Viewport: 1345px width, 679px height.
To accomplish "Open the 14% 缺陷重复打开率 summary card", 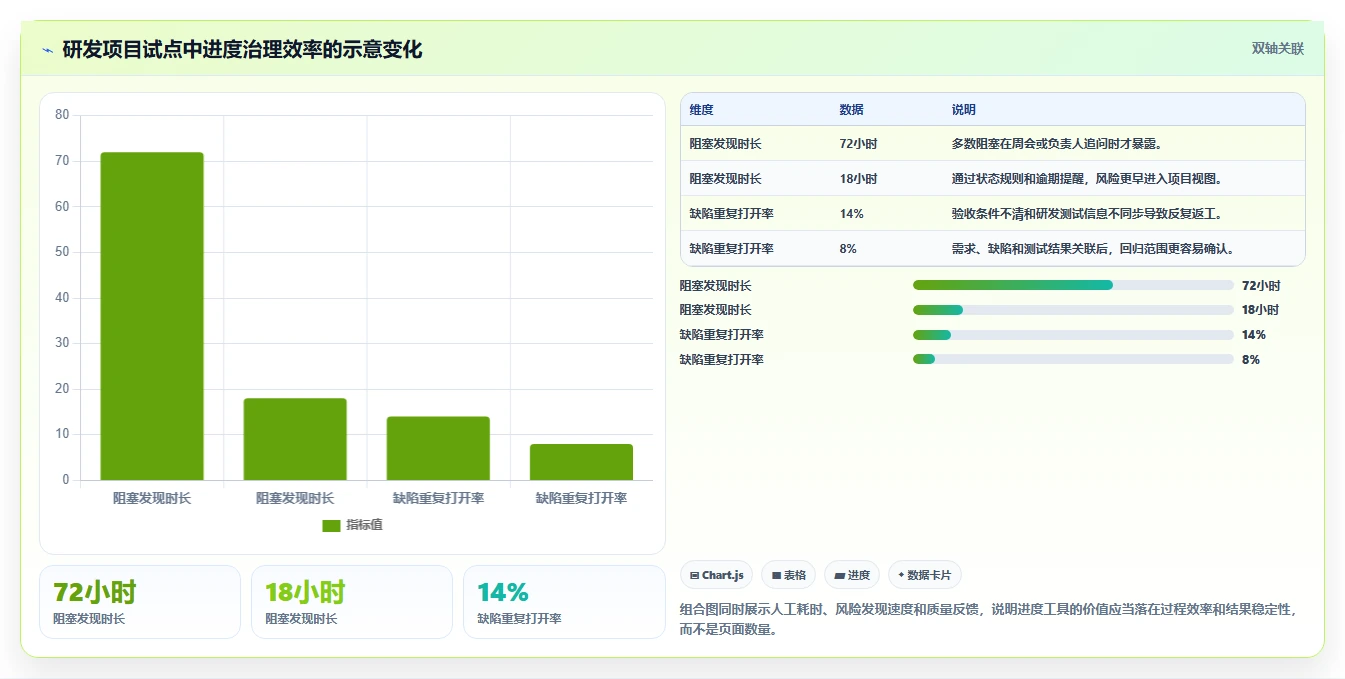I will coord(565,602).
